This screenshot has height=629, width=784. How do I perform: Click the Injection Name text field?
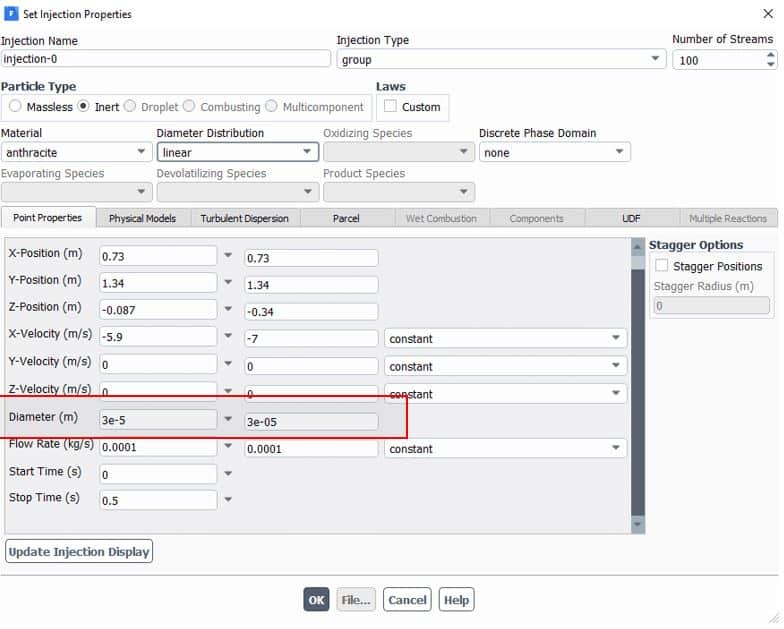165,59
